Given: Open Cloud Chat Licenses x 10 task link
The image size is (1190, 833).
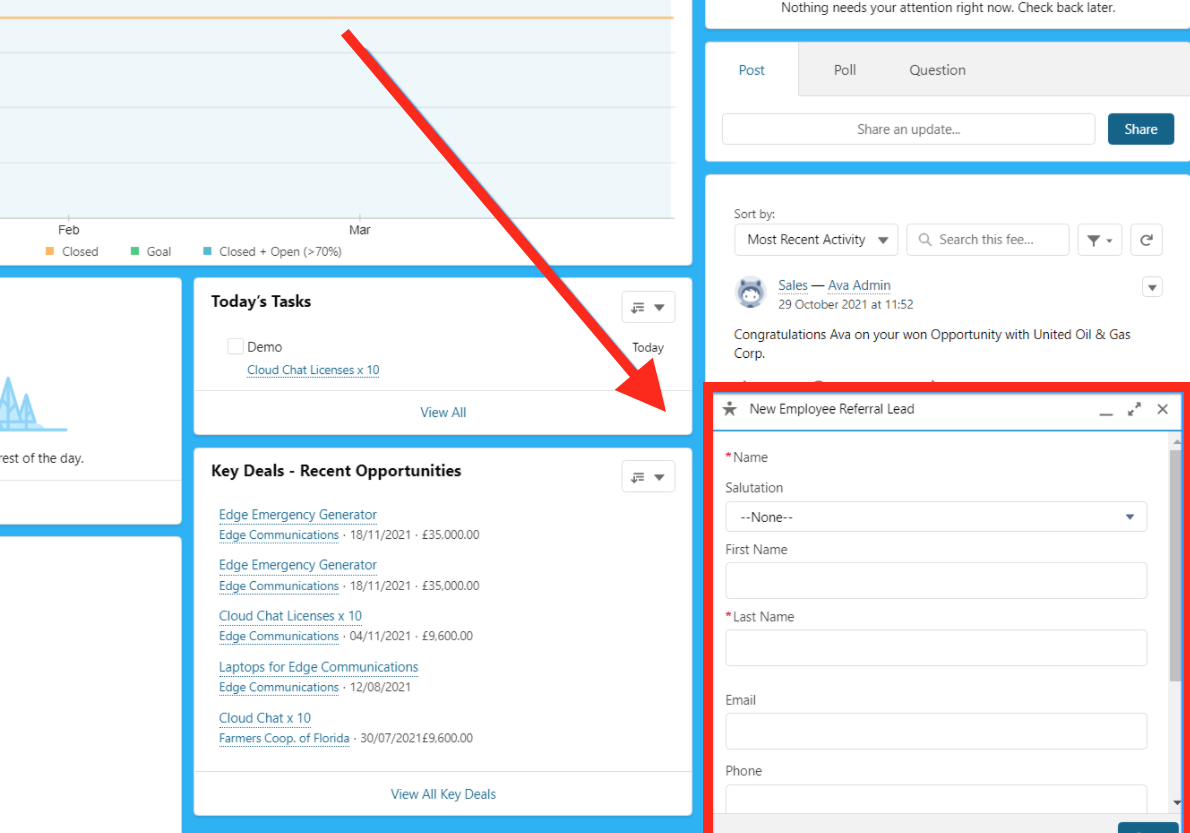Looking at the screenshot, I should click(313, 370).
